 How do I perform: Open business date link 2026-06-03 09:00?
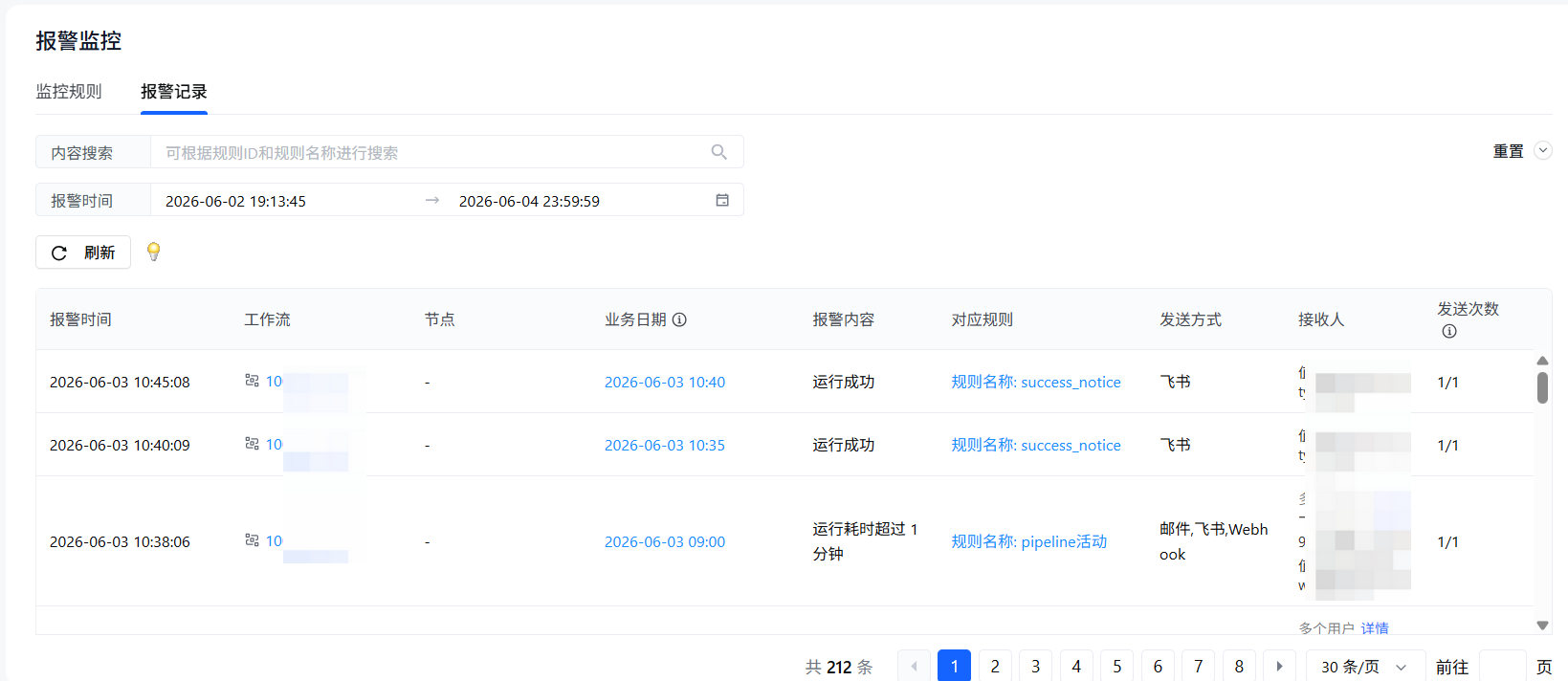tap(665, 541)
